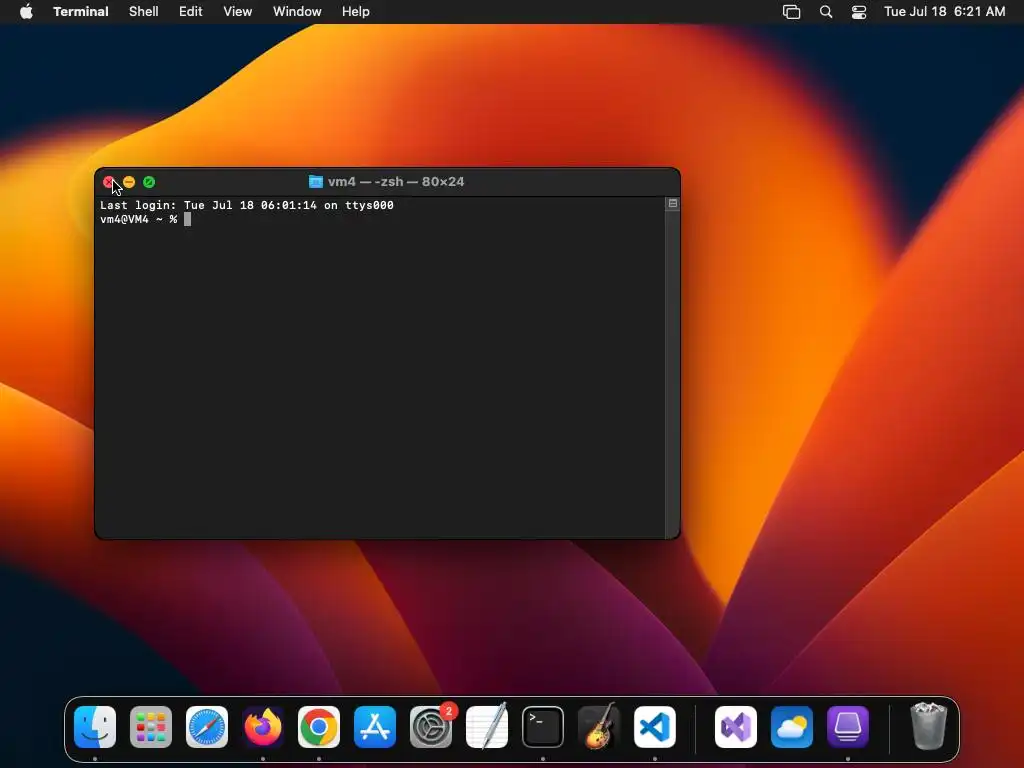The width and height of the screenshot is (1024, 768).
Task: Open System Settings with badge 2
Action: [431, 727]
